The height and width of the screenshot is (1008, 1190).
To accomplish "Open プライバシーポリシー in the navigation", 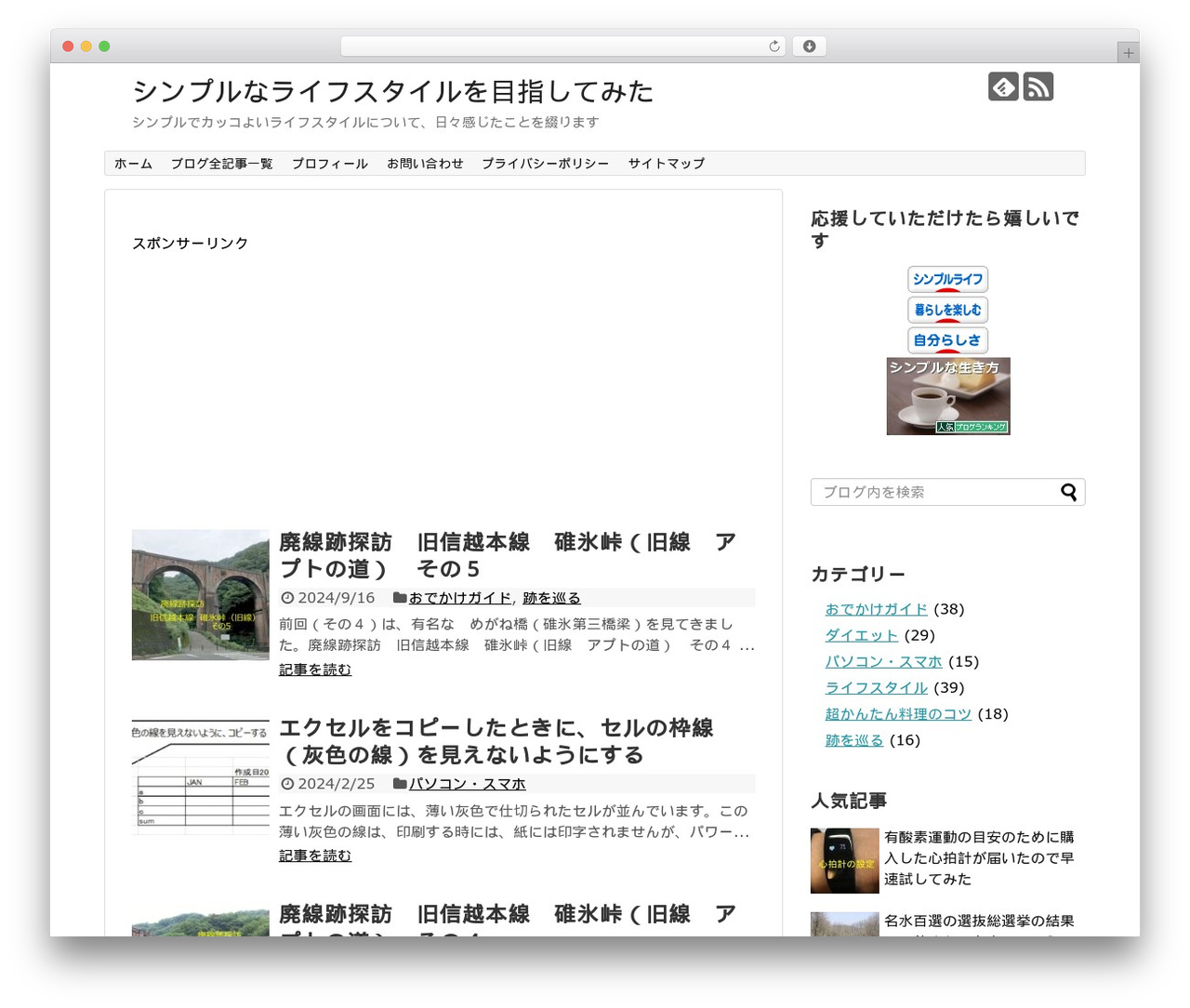I will click(x=545, y=164).
